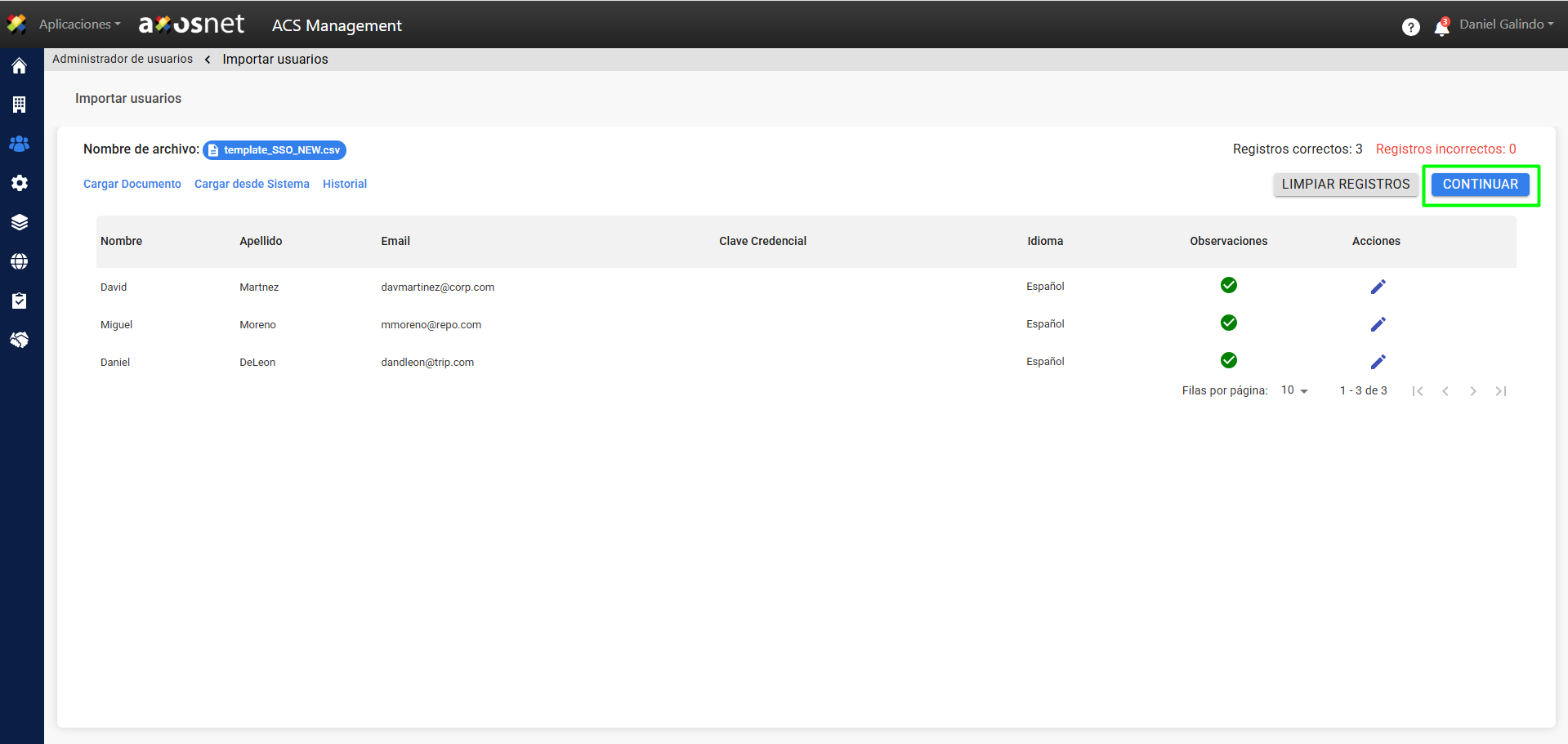This screenshot has height=744, width=1568.
Task: Open the building/companies sidebar icon
Action: click(20, 105)
